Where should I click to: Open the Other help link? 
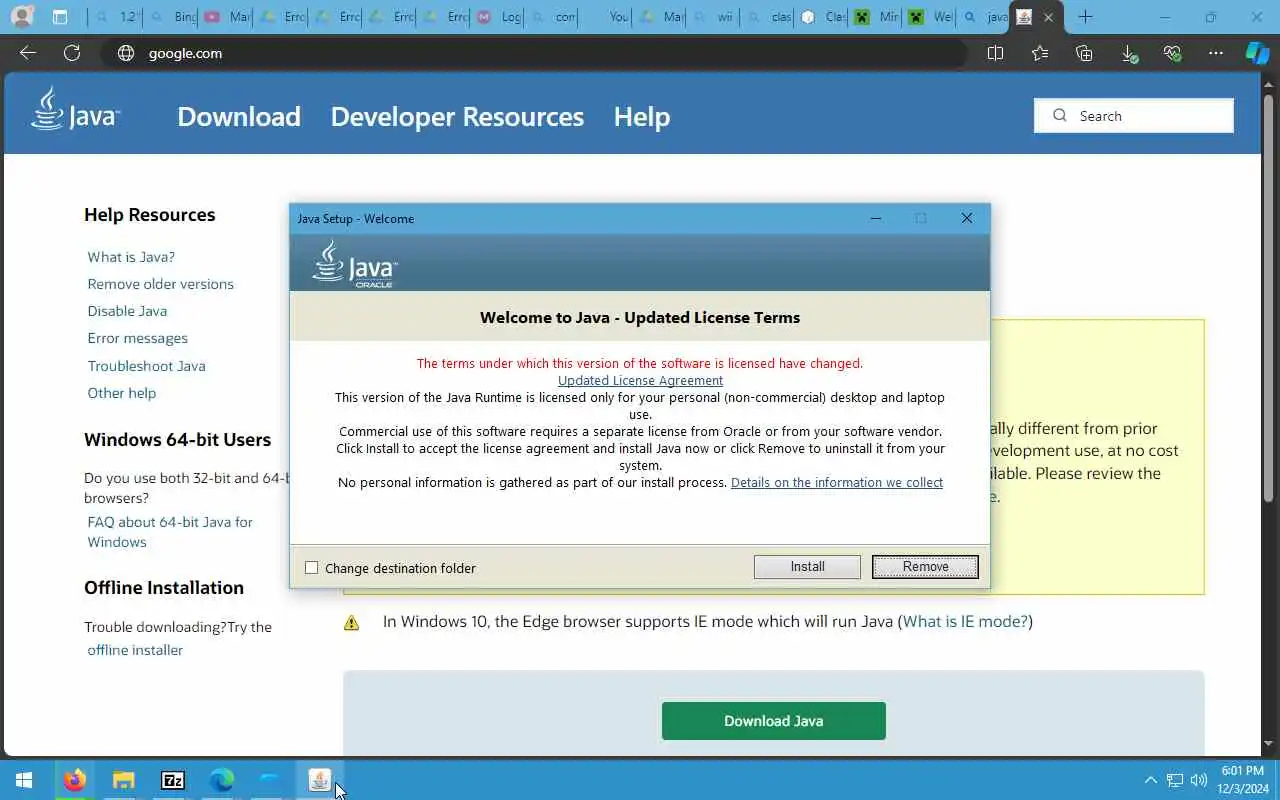[x=122, y=393]
